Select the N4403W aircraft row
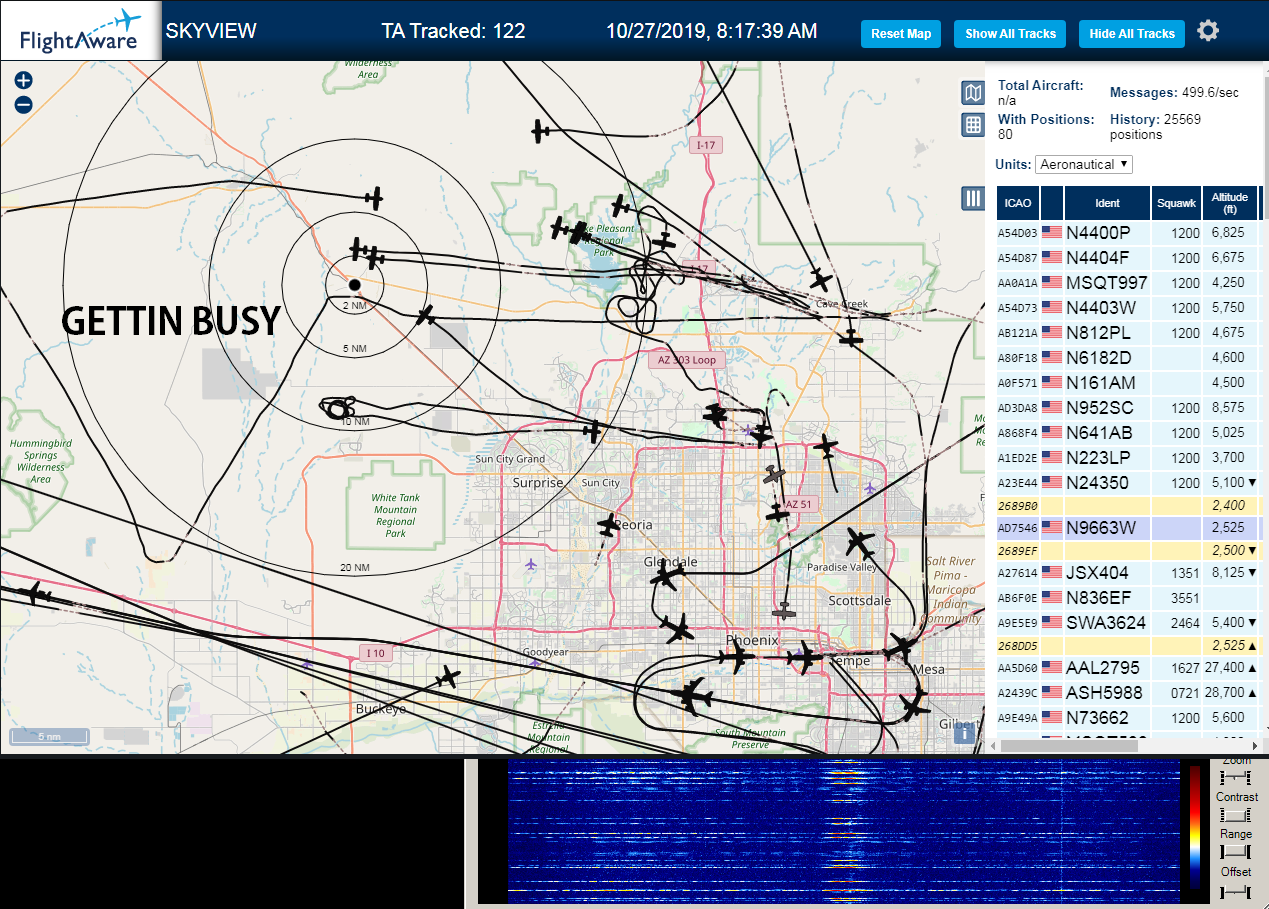The height and width of the screenshot is (909, 1269). pos(1128,307)
